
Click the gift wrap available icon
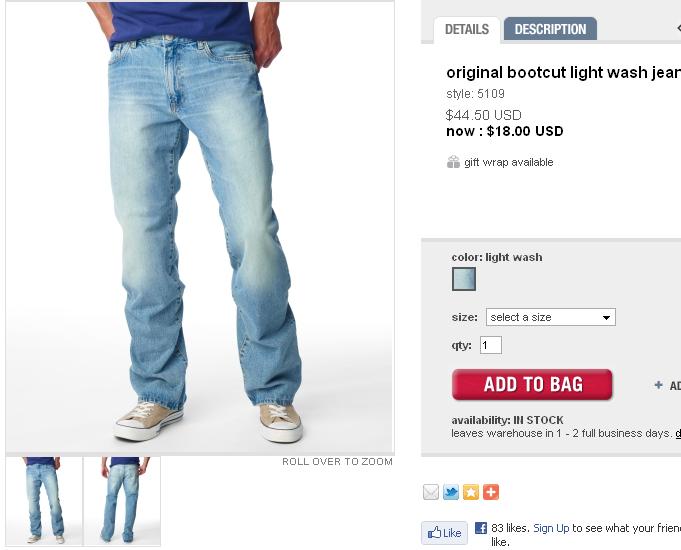(453, 162)
